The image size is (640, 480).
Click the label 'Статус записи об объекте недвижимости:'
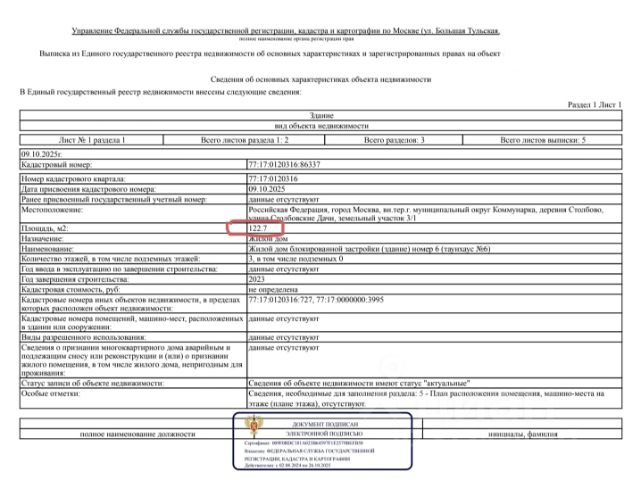(x=92, y=383)
